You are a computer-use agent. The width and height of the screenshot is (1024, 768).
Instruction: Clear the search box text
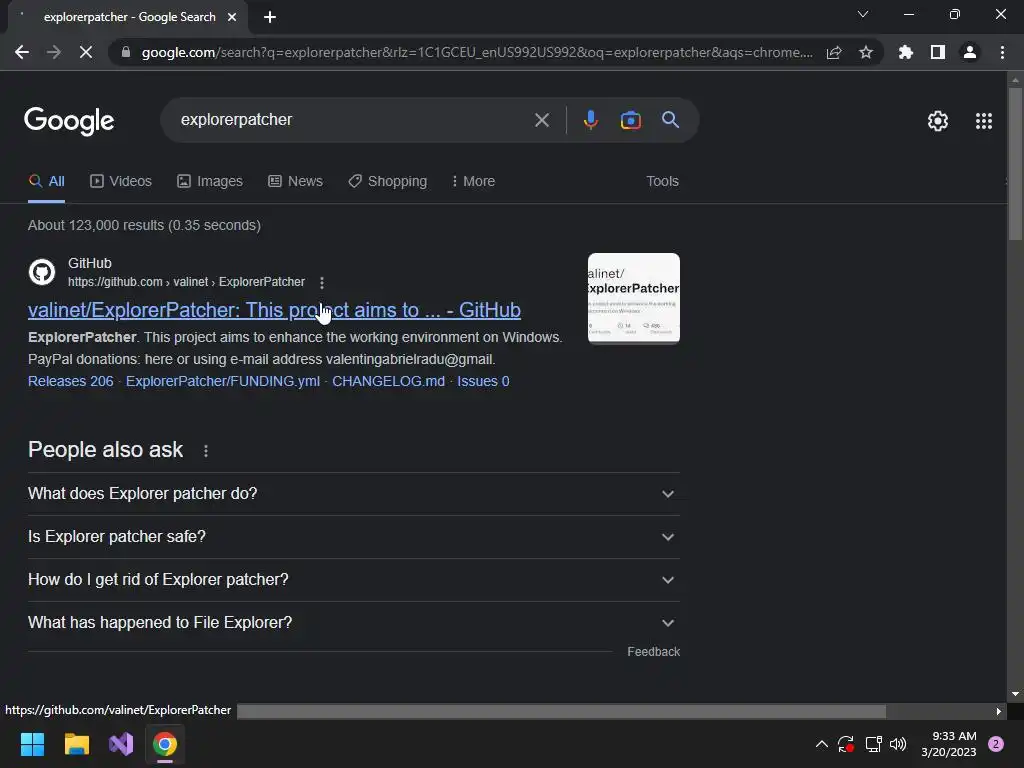click(x=541, y=120)
